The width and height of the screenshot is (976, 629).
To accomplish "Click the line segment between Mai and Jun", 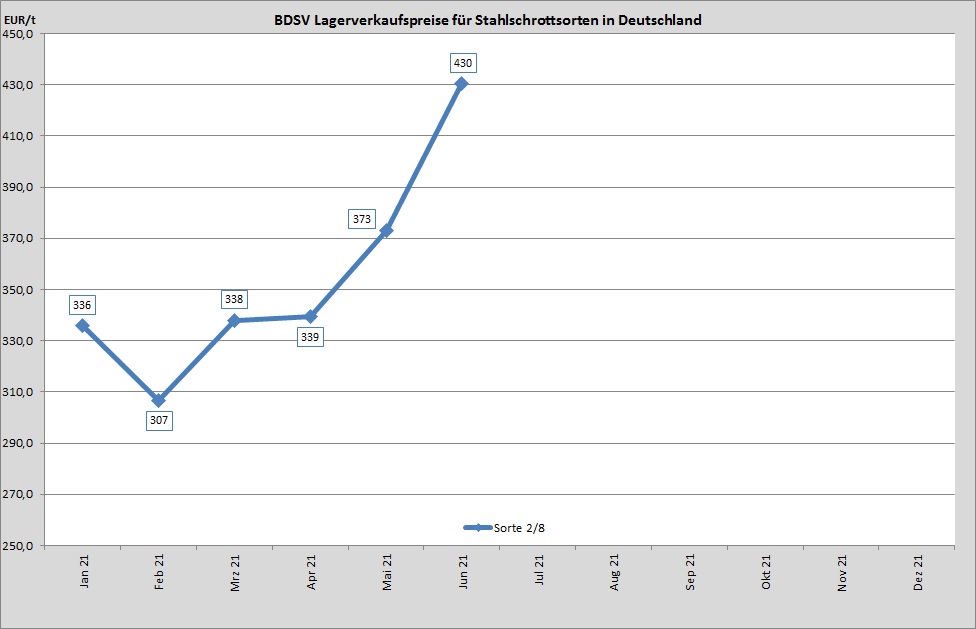I will (424, 157).
